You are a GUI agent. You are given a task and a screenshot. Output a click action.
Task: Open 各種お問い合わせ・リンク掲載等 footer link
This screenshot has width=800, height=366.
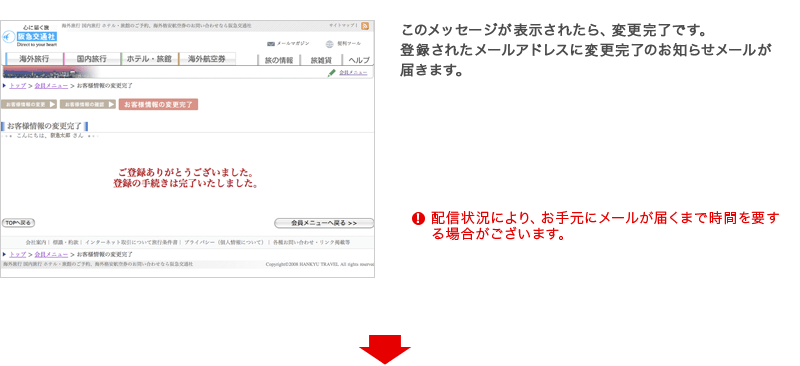tap(311, 242)
